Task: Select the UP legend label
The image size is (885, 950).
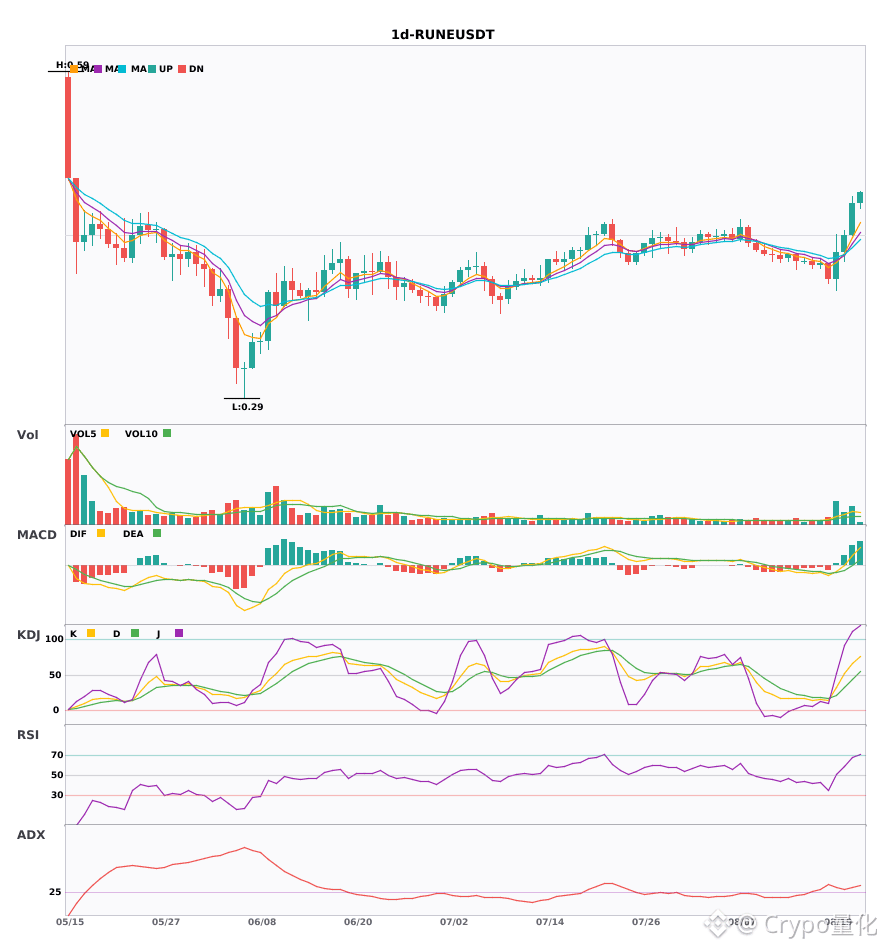Action: (166, 69)
